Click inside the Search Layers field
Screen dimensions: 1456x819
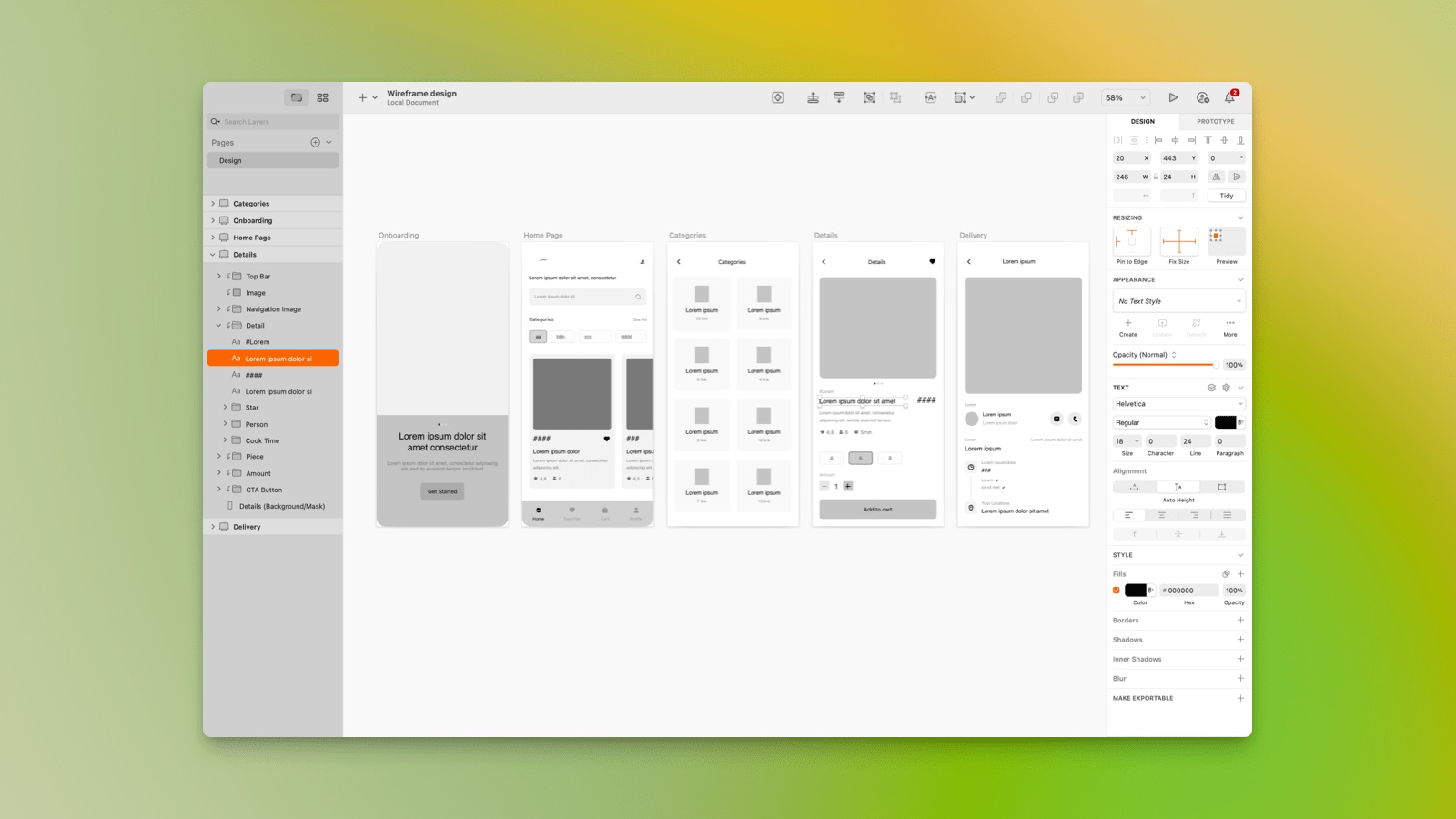tap(273, 121)
